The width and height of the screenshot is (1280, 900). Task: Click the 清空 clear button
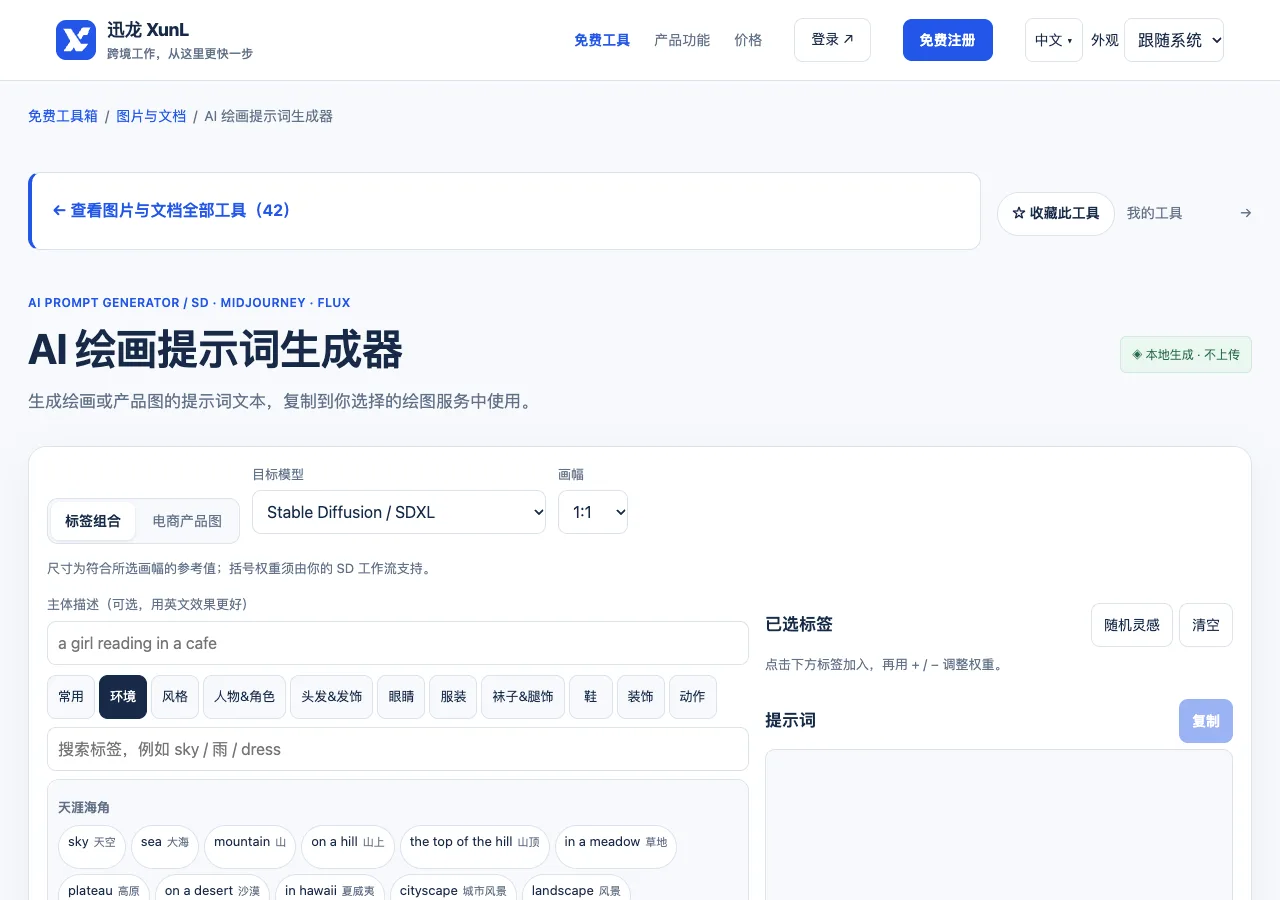(x=1206, y=625)
